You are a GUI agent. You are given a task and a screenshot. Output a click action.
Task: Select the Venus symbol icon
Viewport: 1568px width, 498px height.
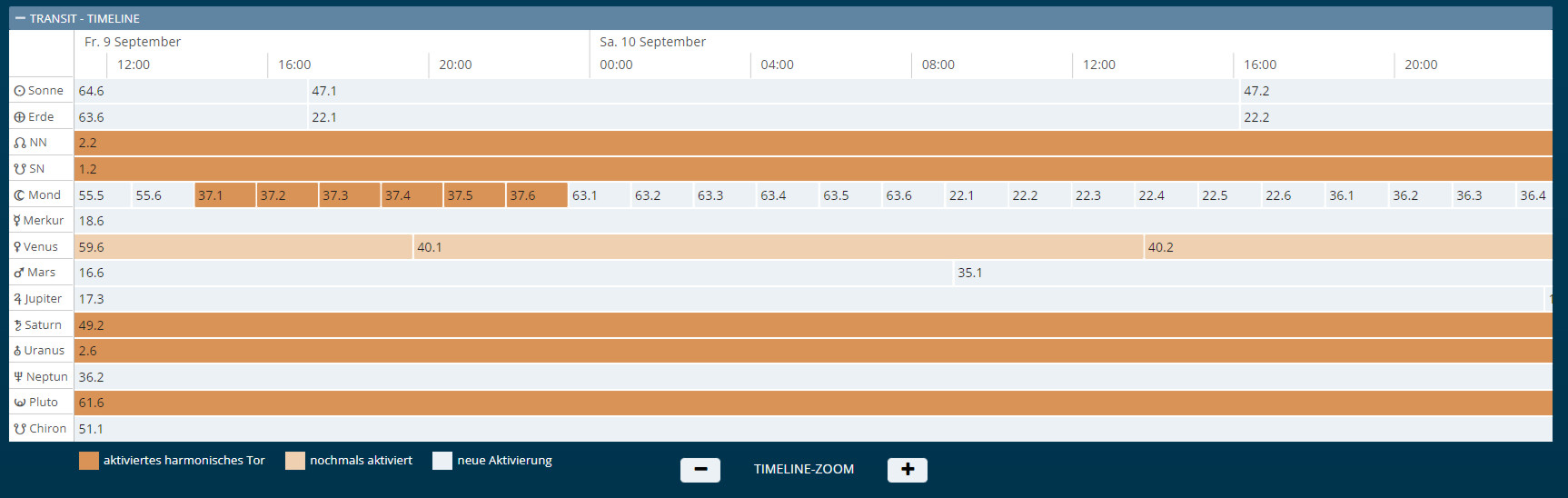point(17,247)
